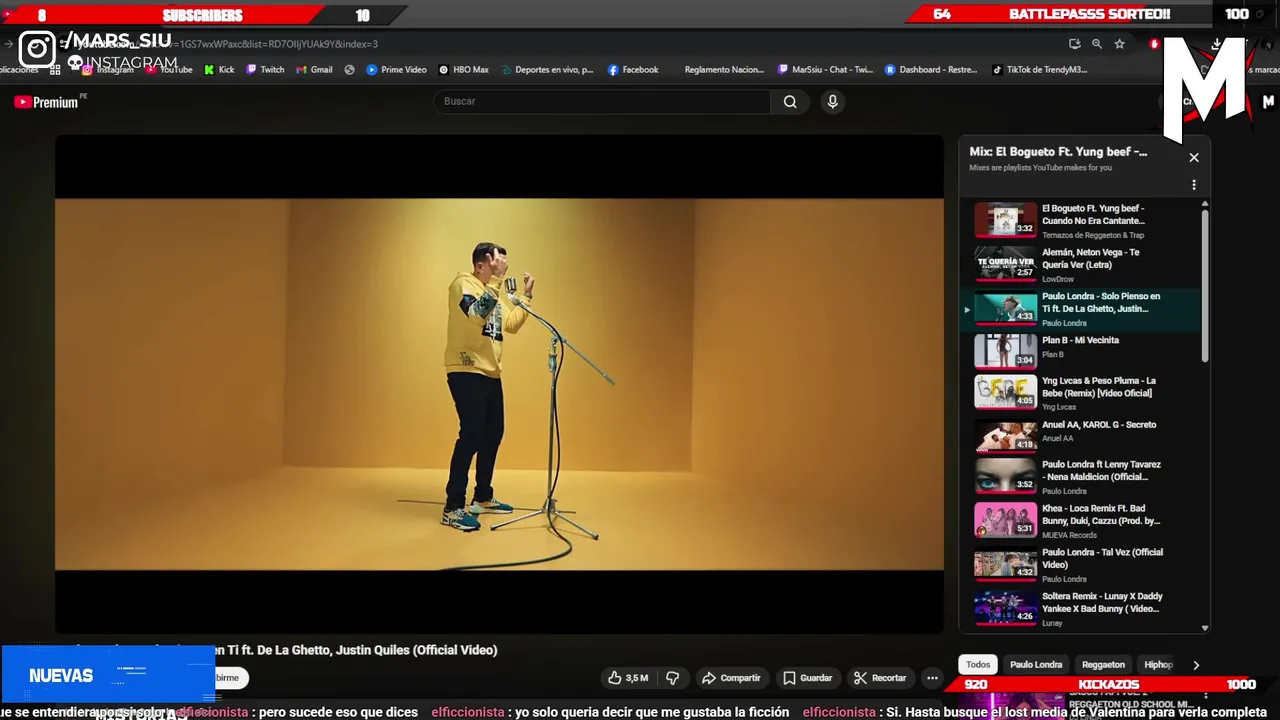The width and height of the screenshot is (1280, 720).
Task: Open the Mix playlist three-dot menu
Action: click(x=1193, y=185)
